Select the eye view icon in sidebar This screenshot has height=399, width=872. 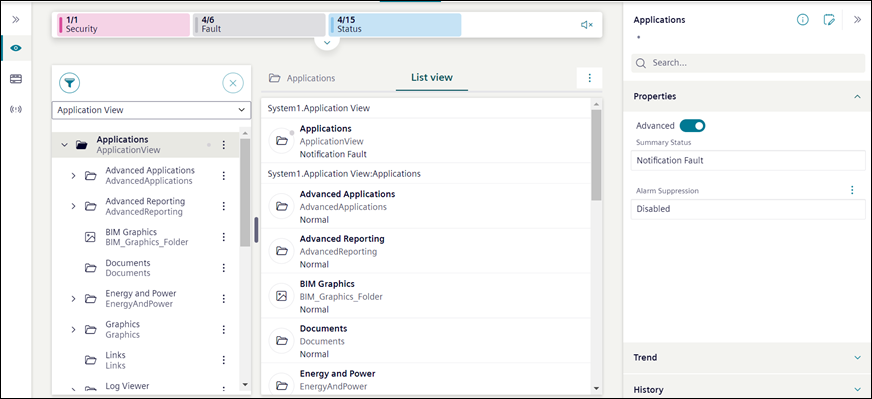pyautogui.click(x=16, y=48)
